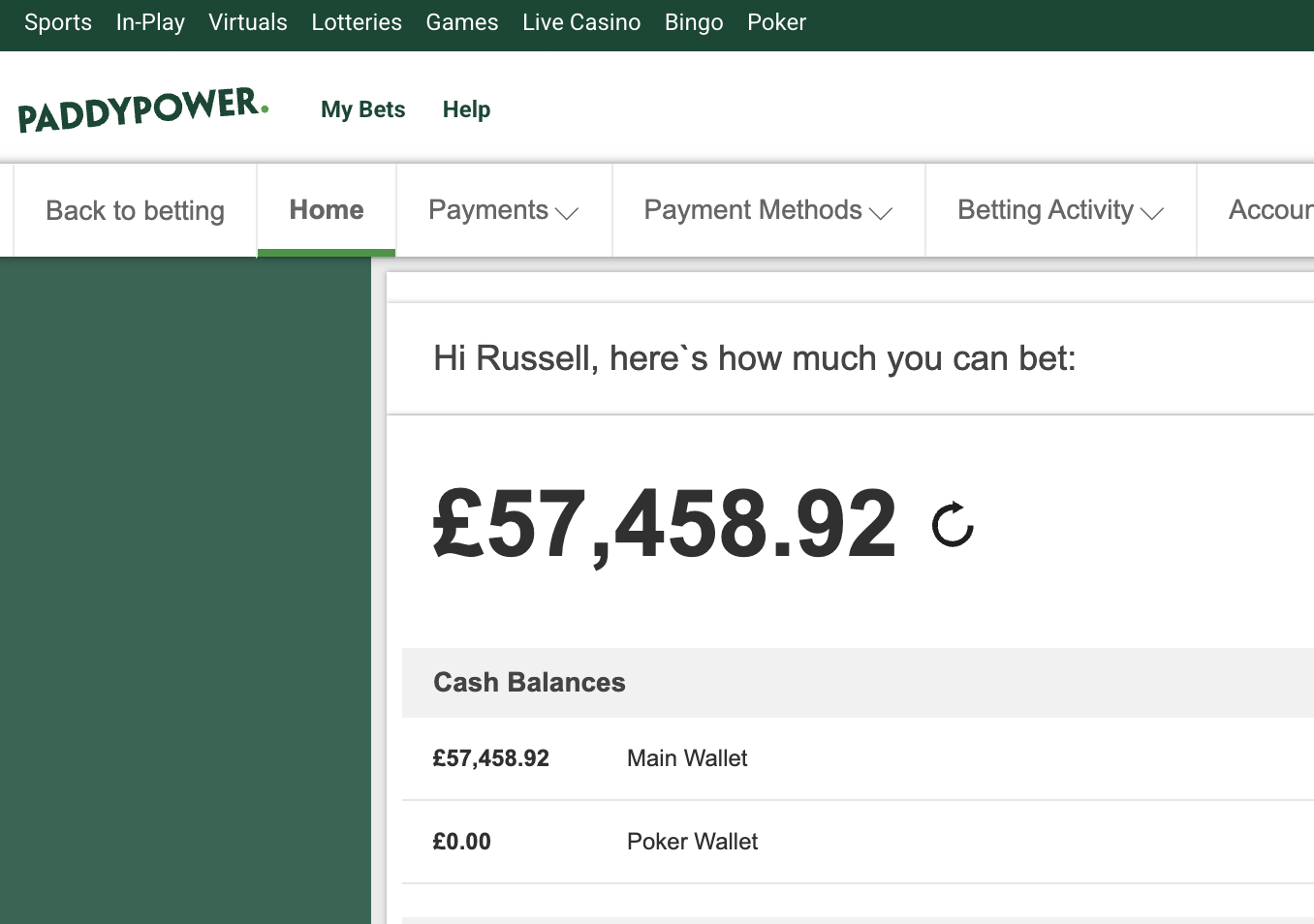Open the Help page
This screenshot has width=1314, height=924.
point(466,109)
